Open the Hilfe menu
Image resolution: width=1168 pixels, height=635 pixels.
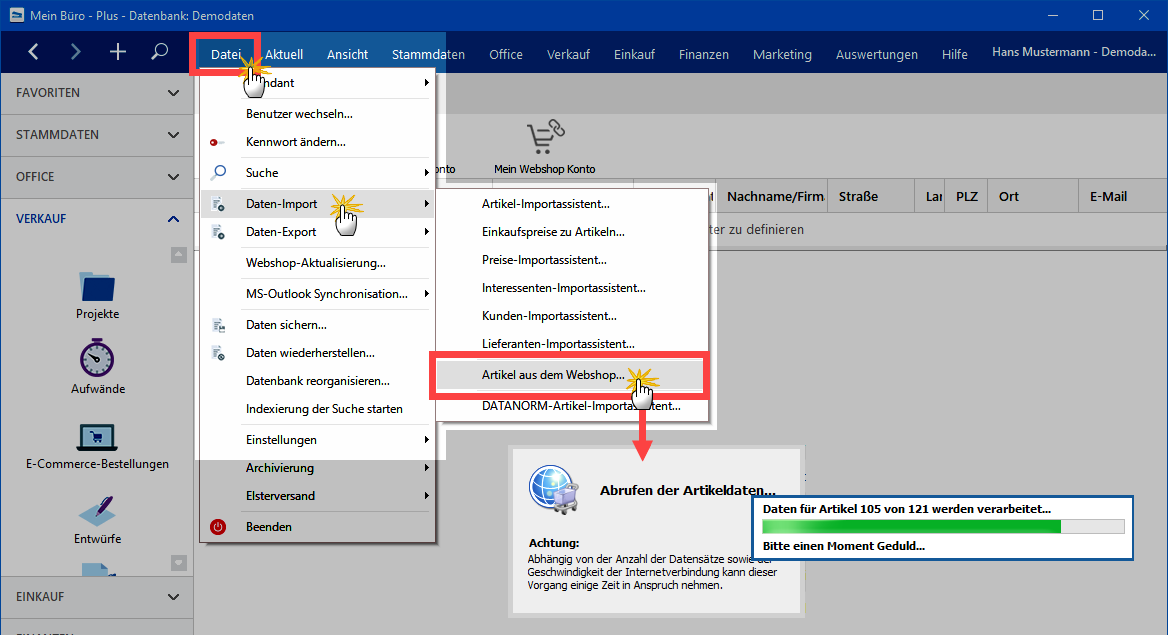click(x=954, y=54)
